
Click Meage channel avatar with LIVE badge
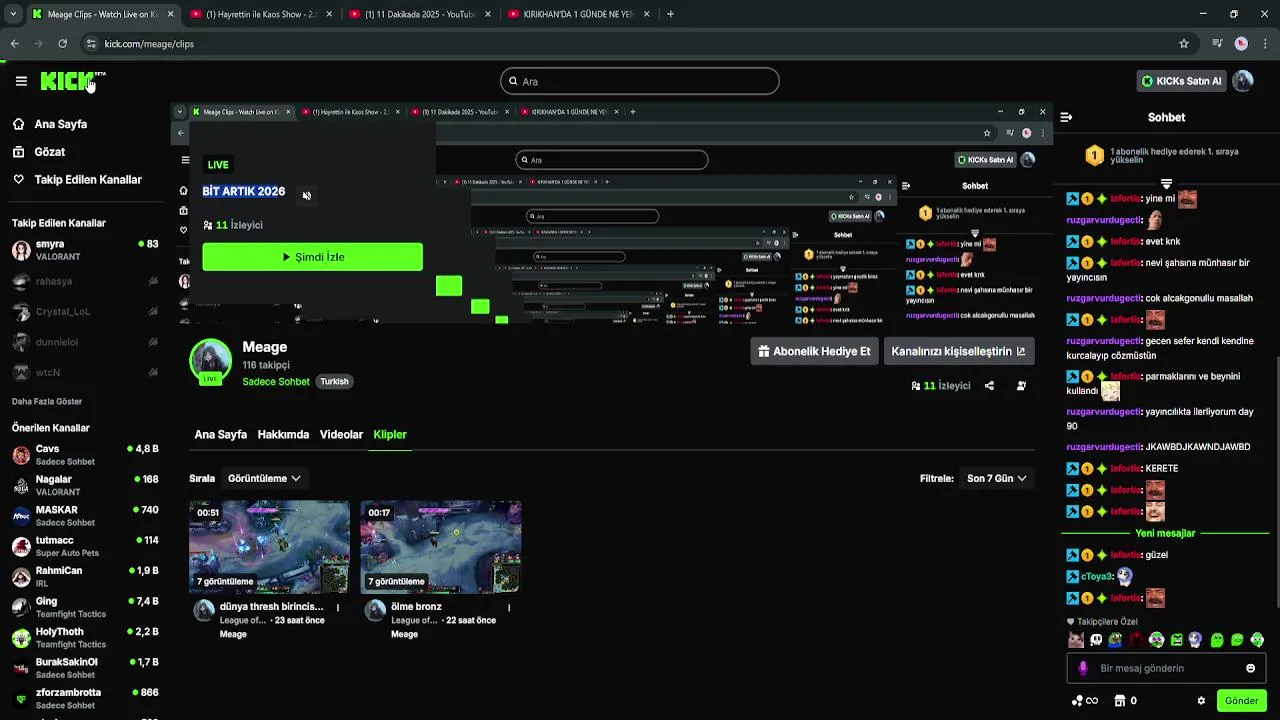coord(210,362)
